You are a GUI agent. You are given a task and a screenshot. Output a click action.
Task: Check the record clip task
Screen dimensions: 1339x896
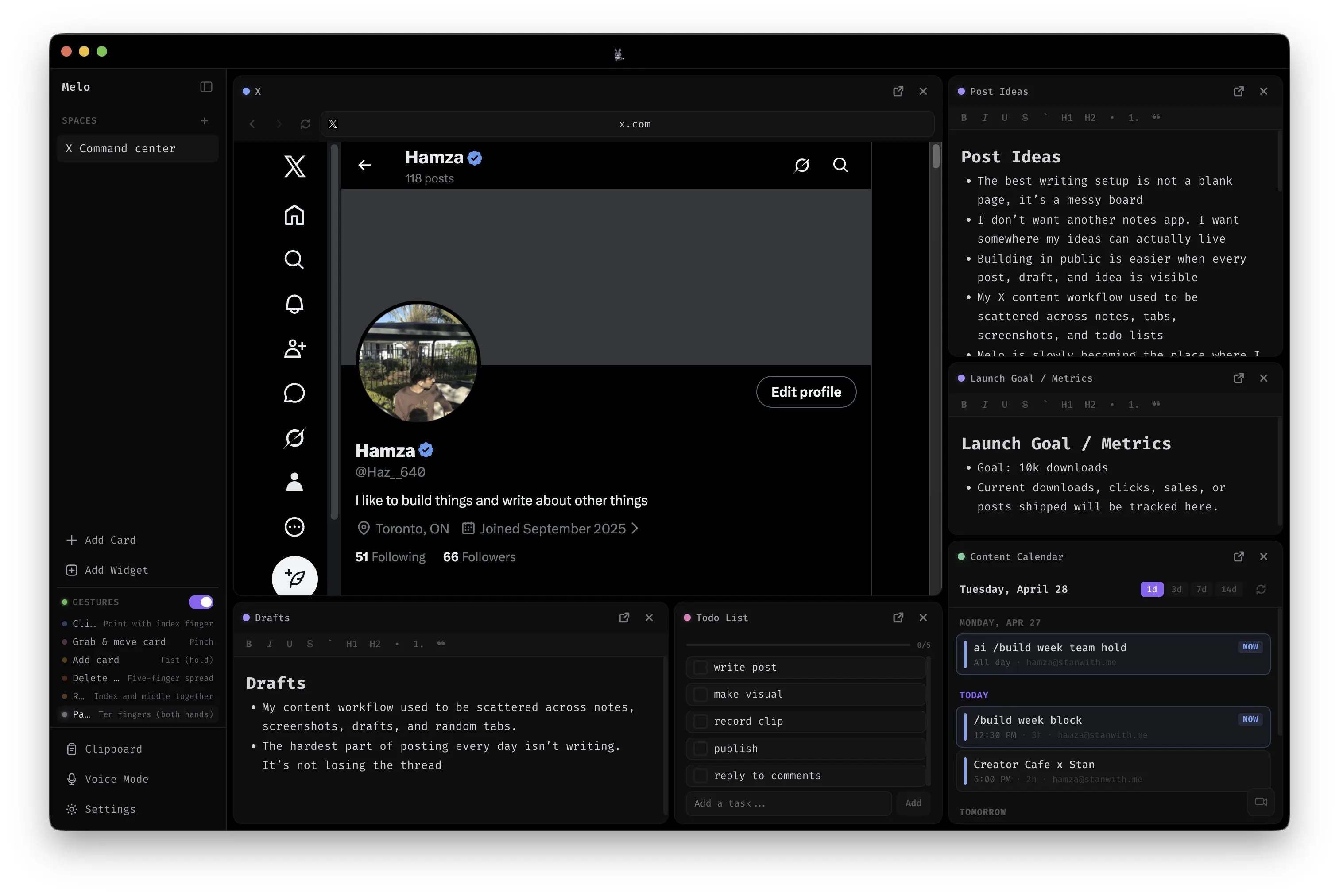(700, 722)
